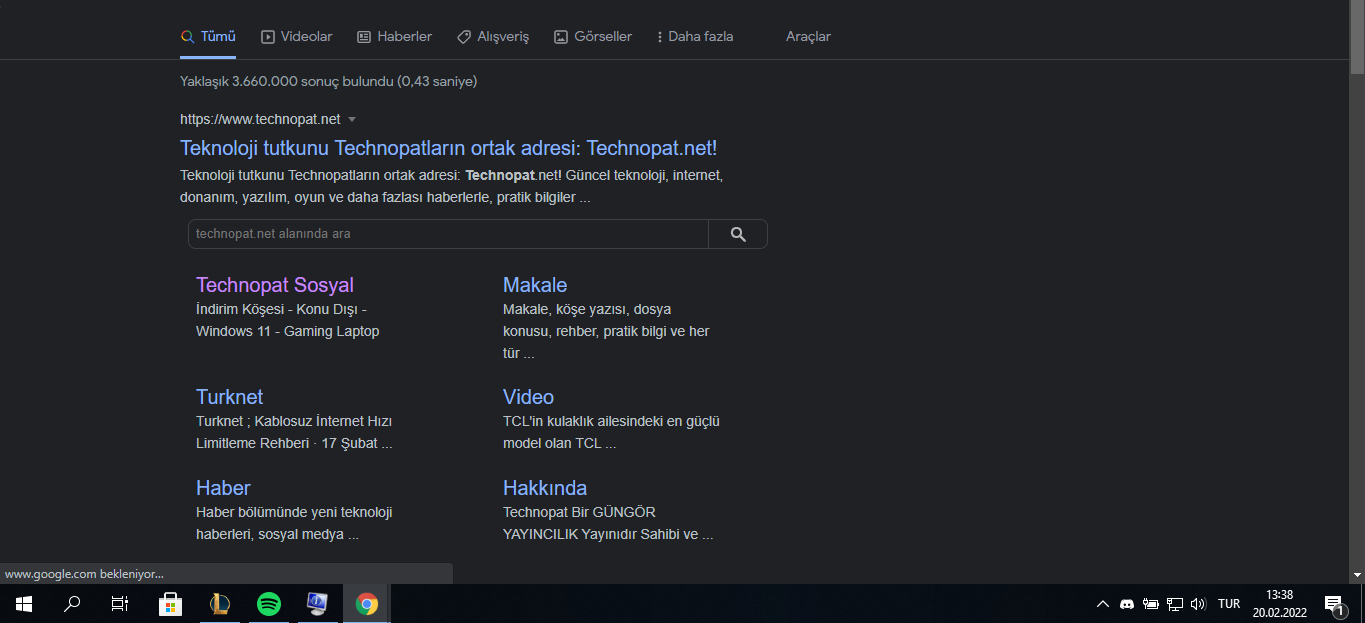Open the Technopat Sosyal link
Screen dimensions: 1365x623
coord(275,284)
